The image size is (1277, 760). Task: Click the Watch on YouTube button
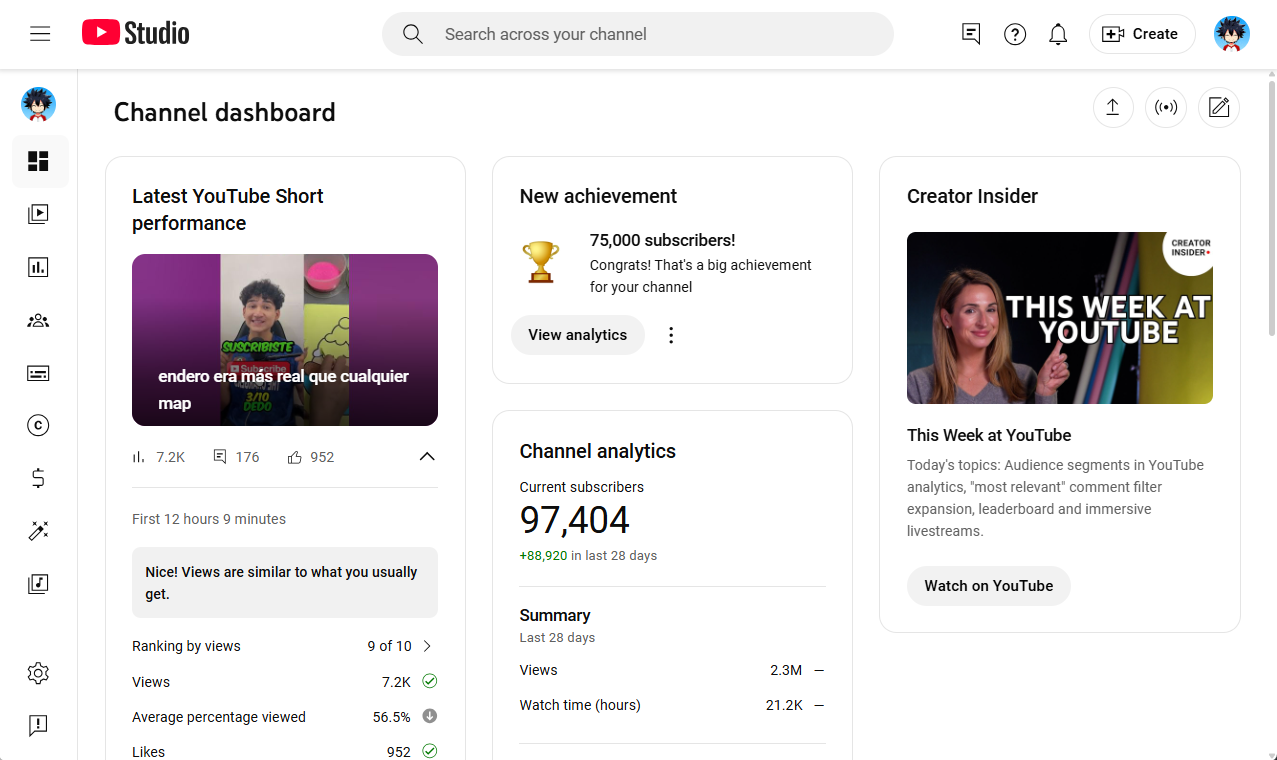(989, 586)
